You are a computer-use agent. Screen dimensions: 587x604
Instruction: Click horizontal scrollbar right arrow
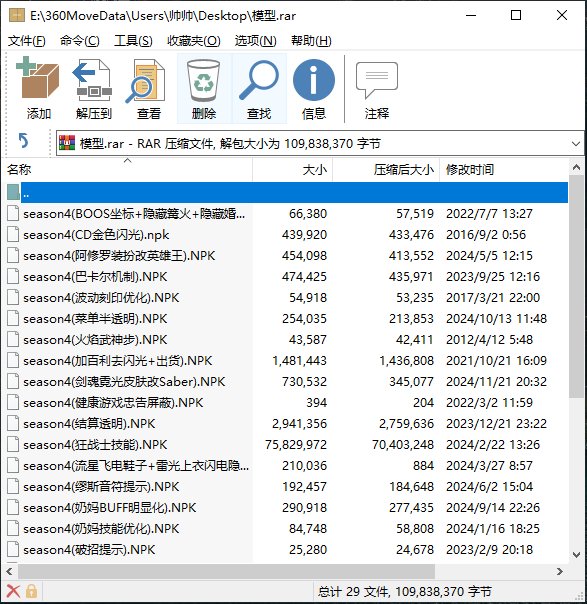point(560,571)
